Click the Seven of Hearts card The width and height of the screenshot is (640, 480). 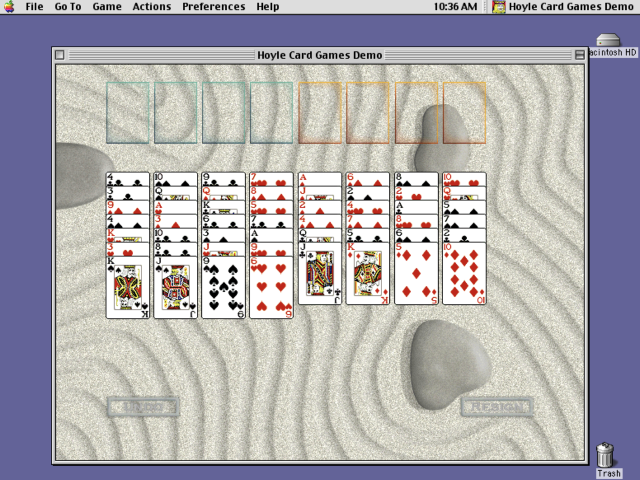pos(271,180)
